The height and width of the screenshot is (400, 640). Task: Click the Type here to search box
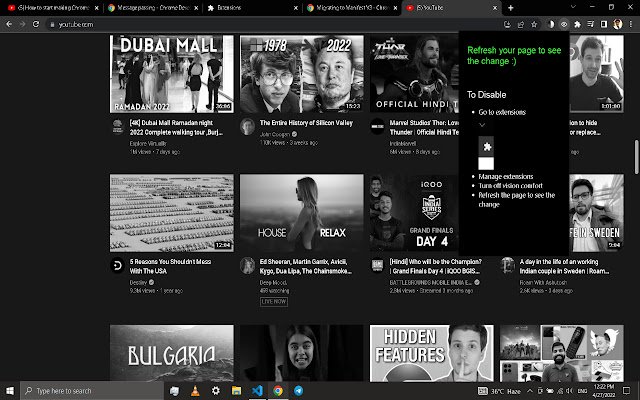click(x=92, y=391)
